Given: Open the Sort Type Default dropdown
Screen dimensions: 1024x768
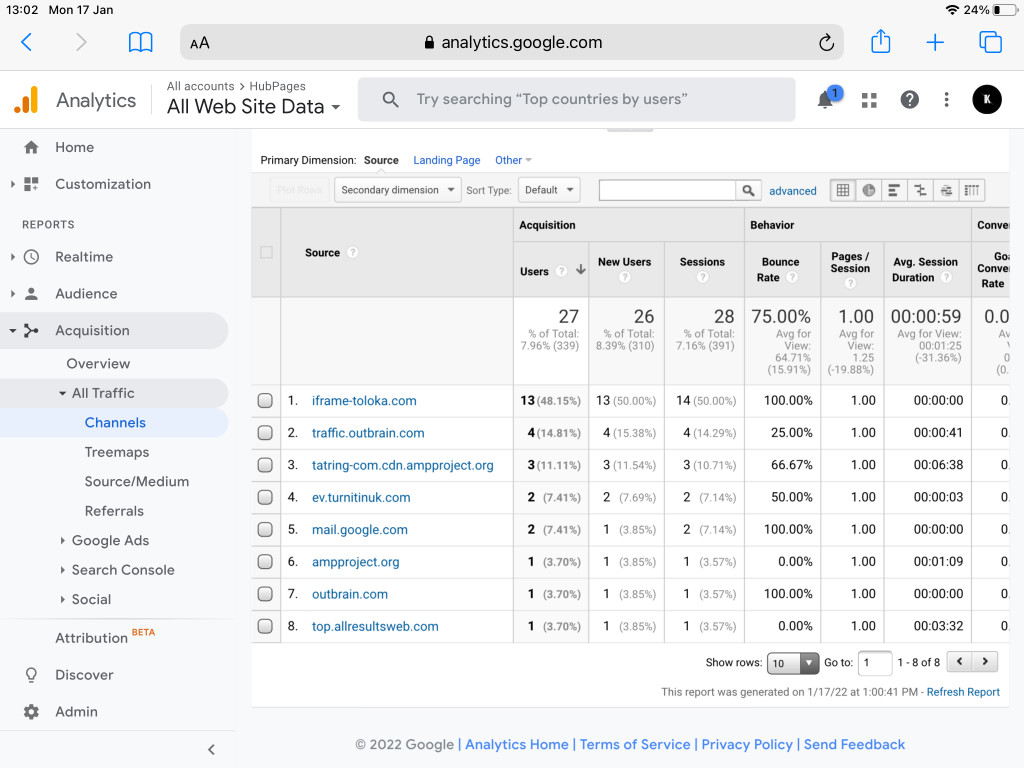Looking at the screenshot, I should point(549,190).
